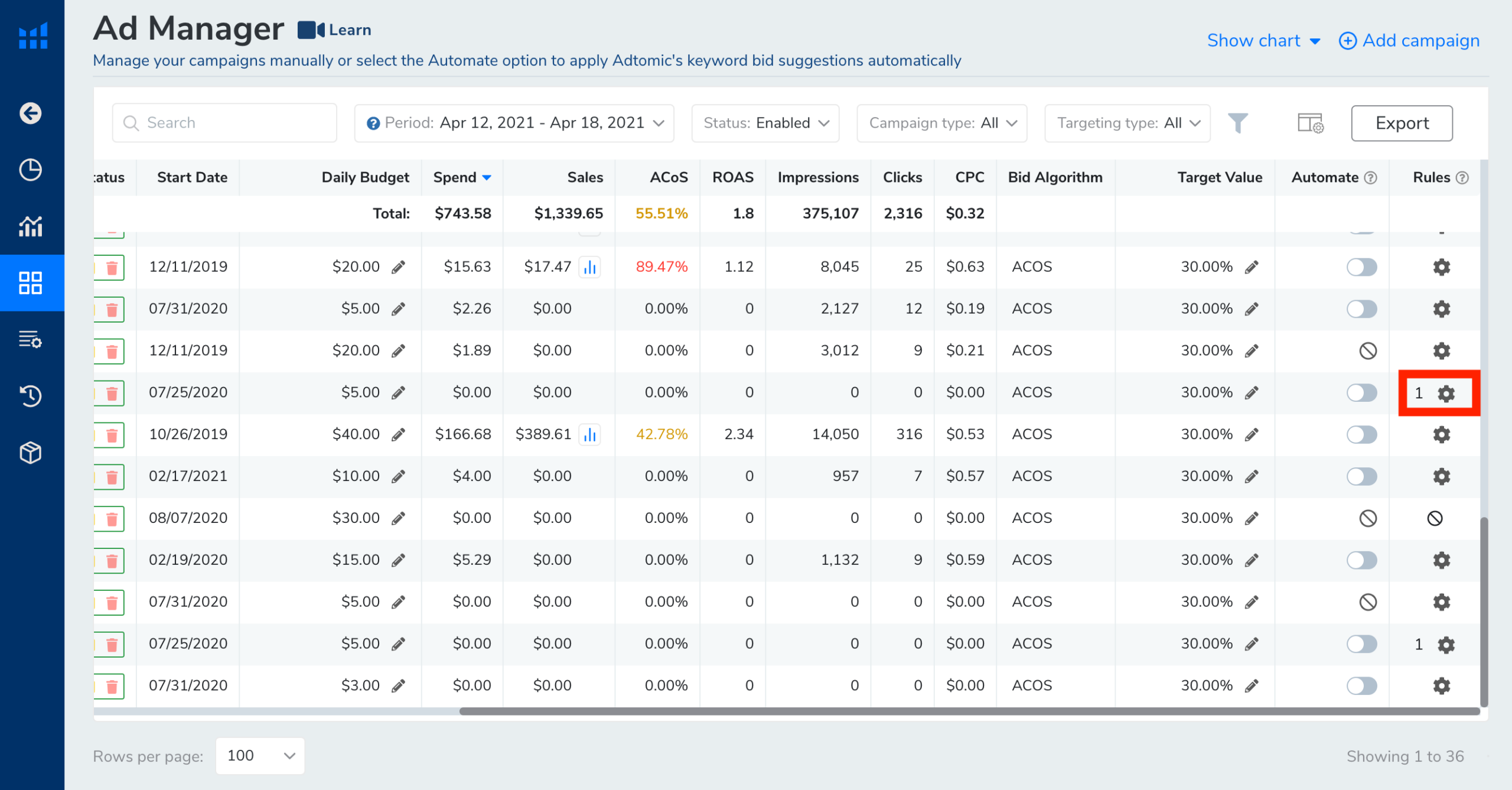Enable Automate switch for the $3.00 budget row
Viewport: 1512px width, 790px height.
click(x=1361, y=686)
